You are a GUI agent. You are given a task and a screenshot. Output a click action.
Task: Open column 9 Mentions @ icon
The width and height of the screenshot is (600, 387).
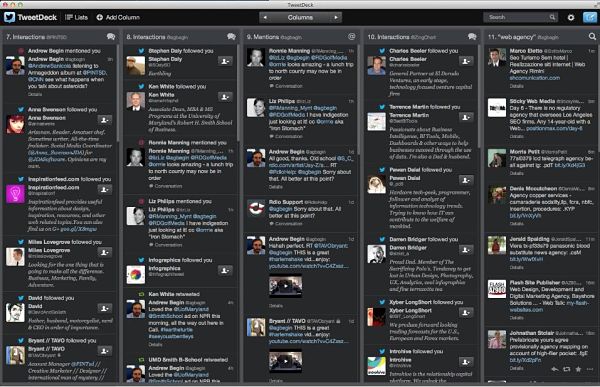[x=351, y=37]
